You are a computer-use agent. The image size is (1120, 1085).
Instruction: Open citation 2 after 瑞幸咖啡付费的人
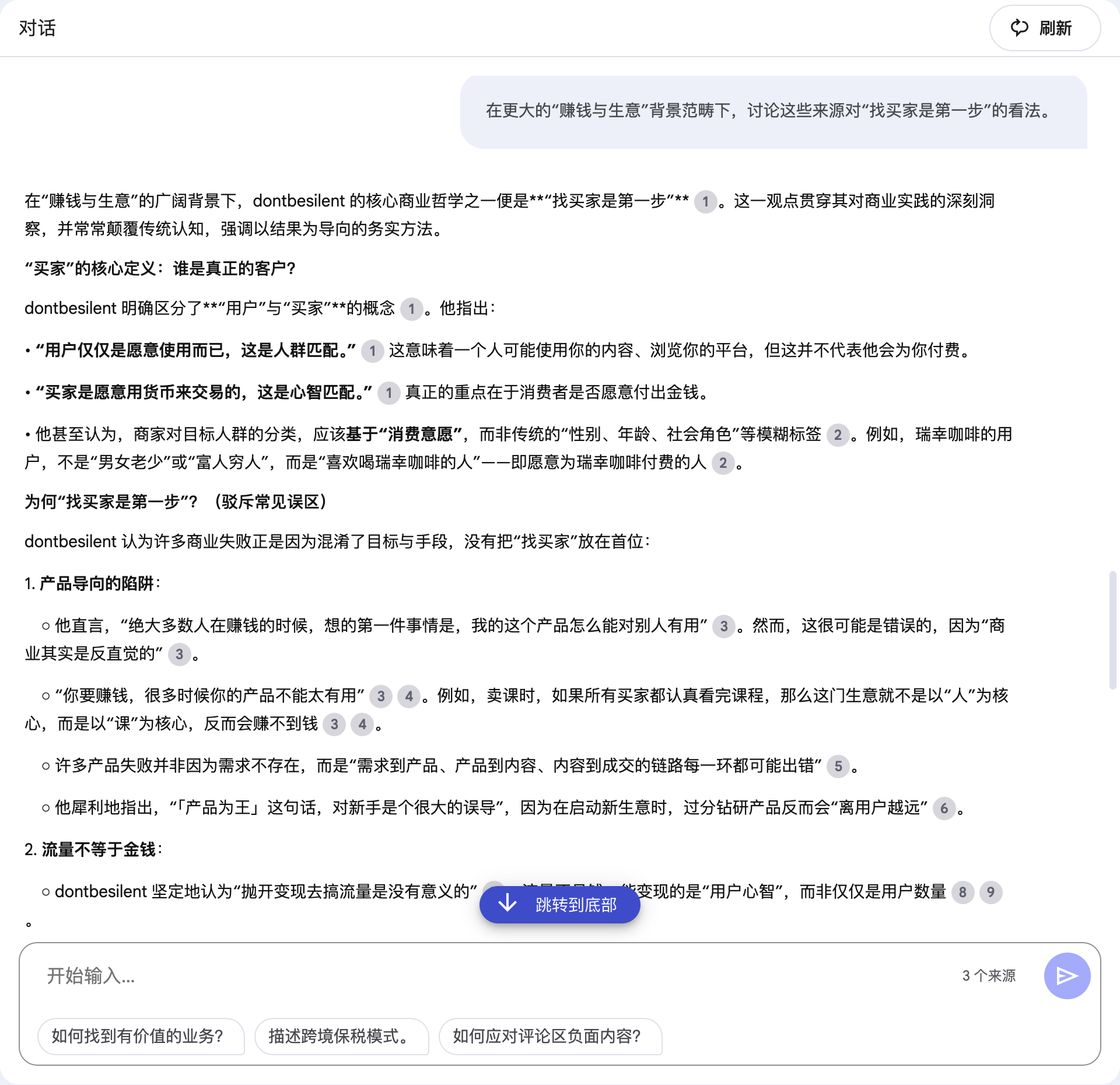tap(723, 464)
